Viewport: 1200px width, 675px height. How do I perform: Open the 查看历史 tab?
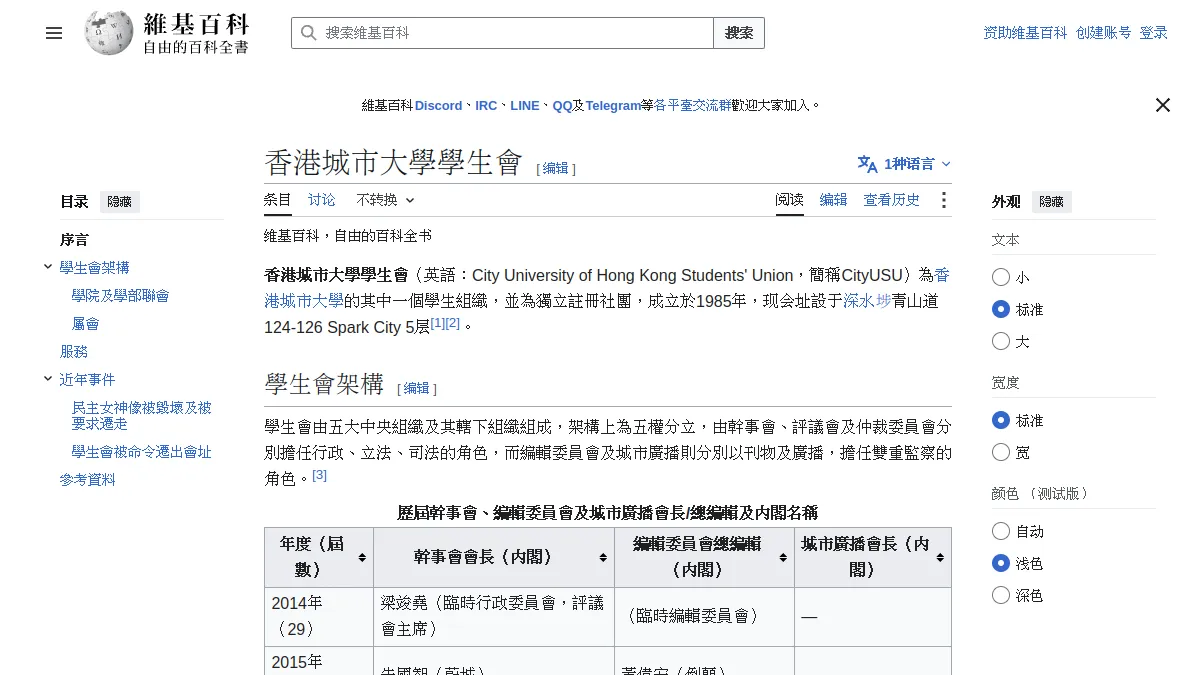point(892,200)
